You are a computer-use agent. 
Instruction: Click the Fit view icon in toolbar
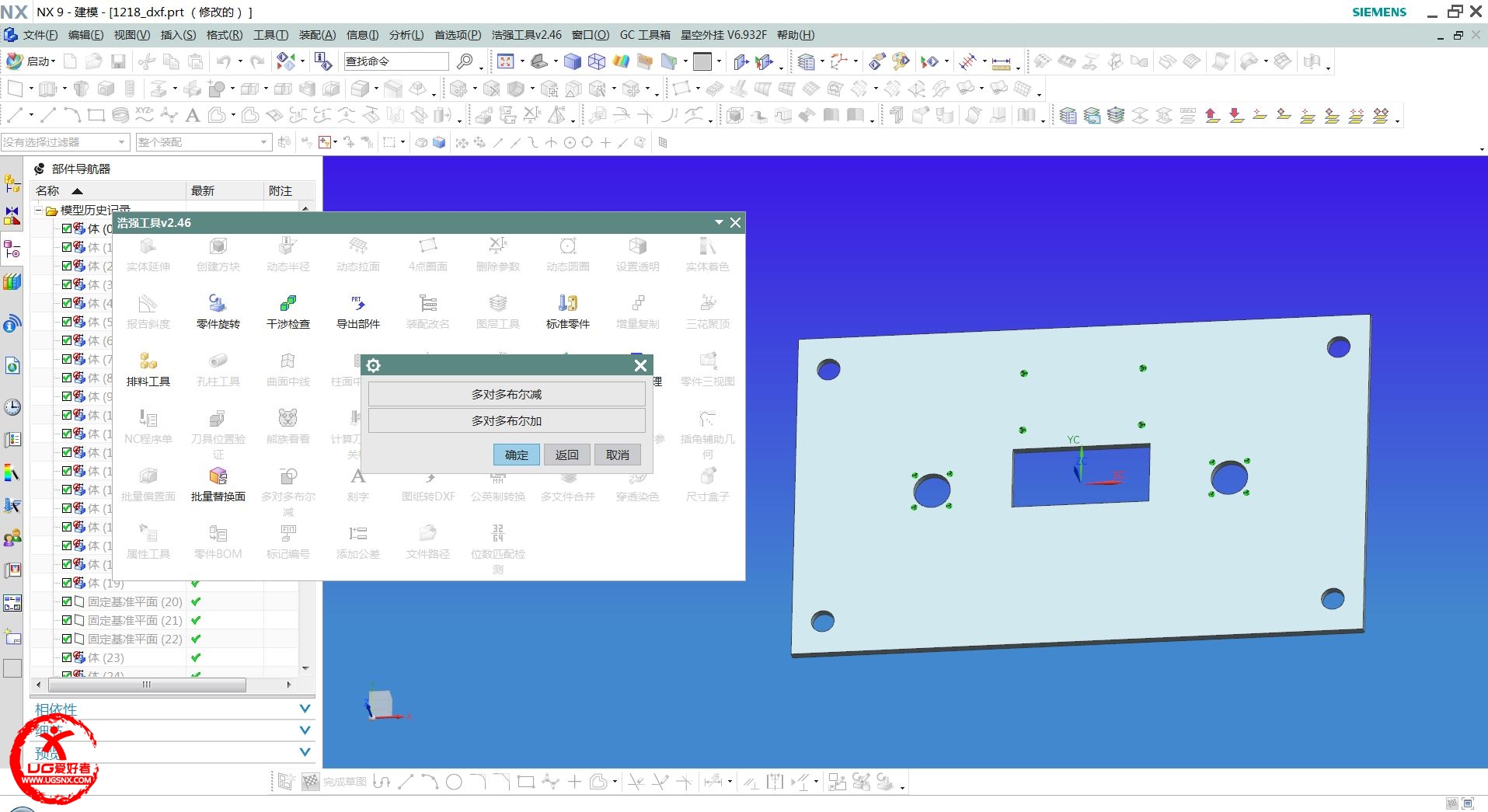click(x=506, y=61)
